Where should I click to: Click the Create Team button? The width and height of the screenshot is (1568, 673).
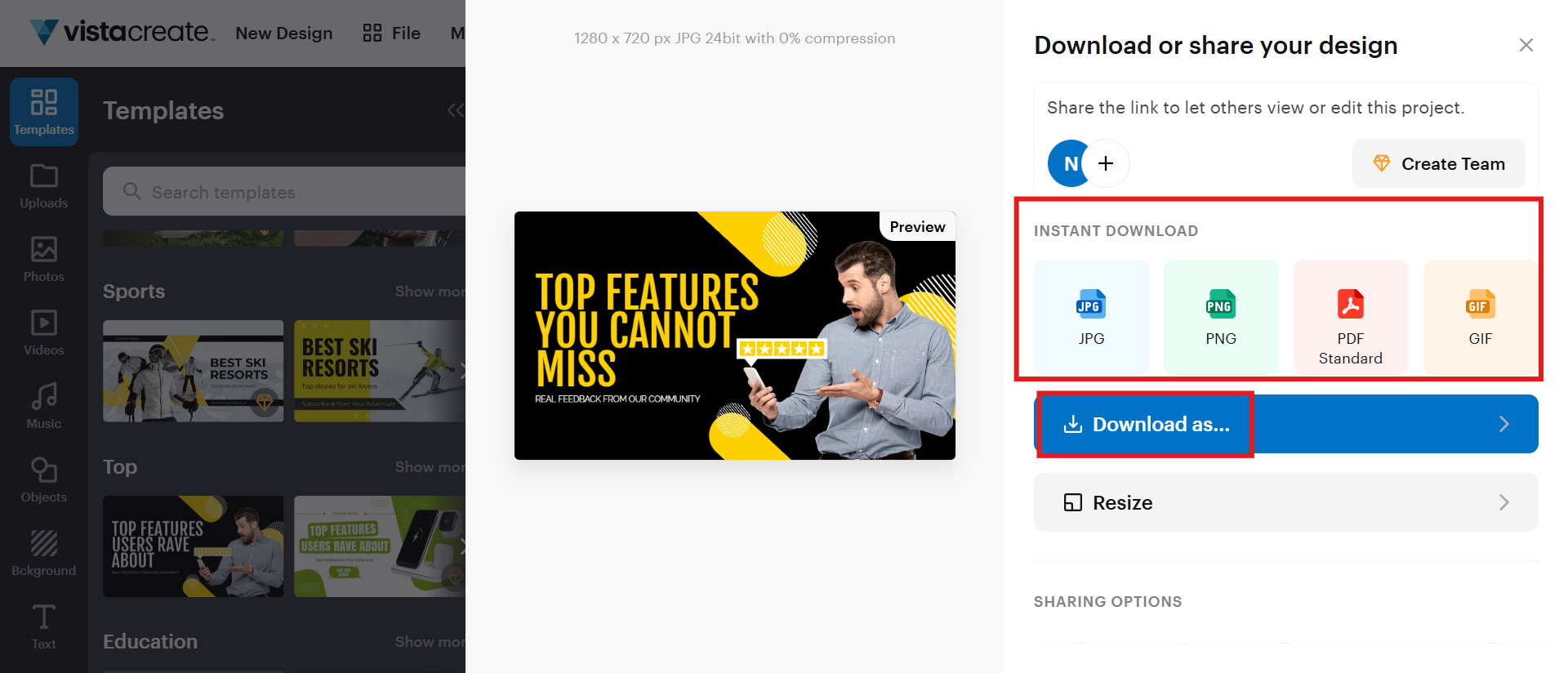click(x=1439, y=163)
